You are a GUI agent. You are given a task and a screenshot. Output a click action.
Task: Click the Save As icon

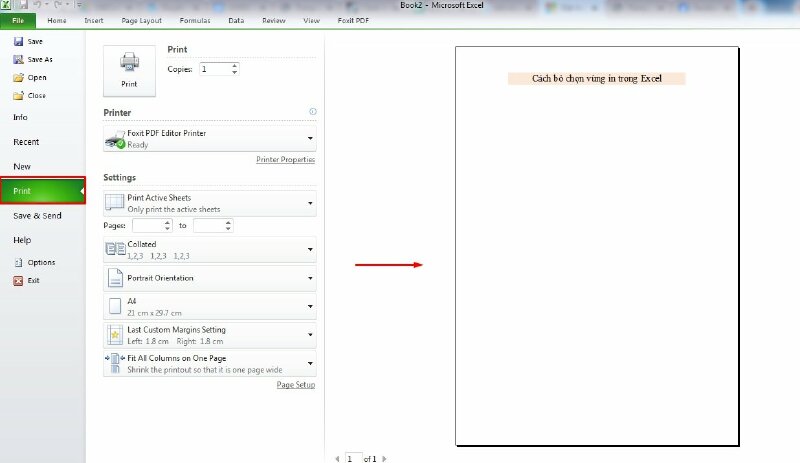tap(18, 59)
